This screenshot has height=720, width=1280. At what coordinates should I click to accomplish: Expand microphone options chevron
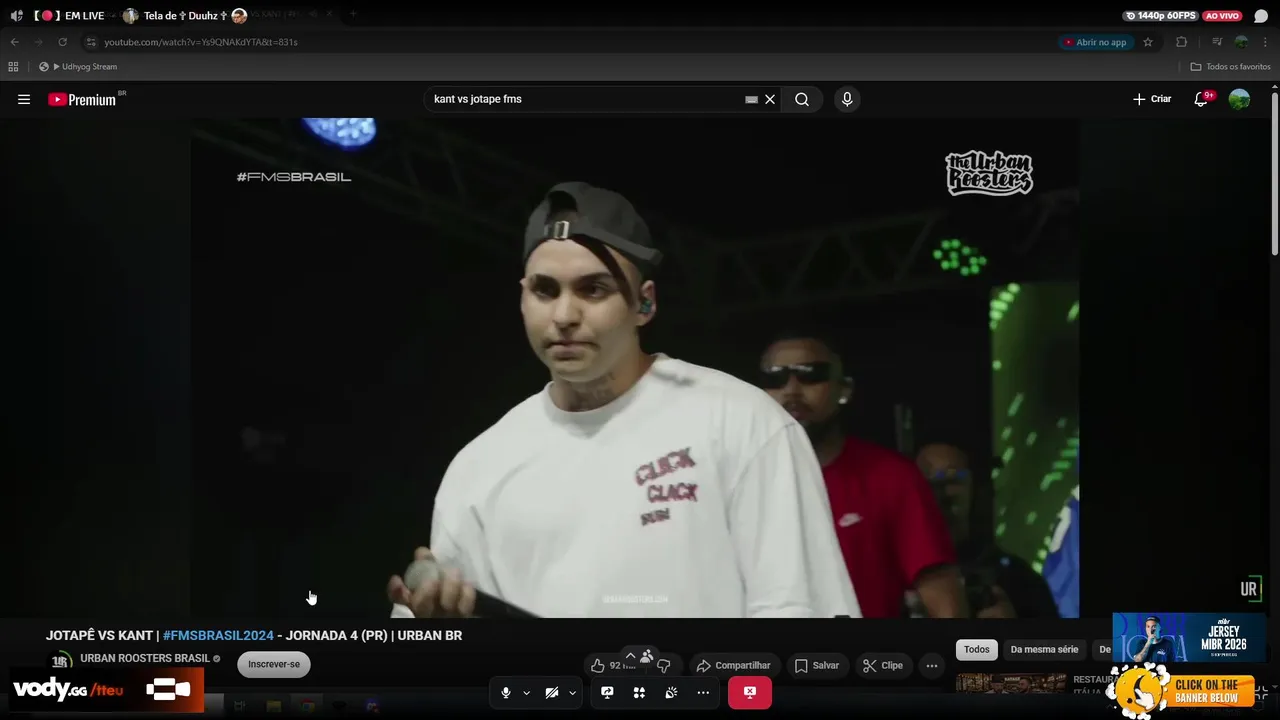(526, 692)
